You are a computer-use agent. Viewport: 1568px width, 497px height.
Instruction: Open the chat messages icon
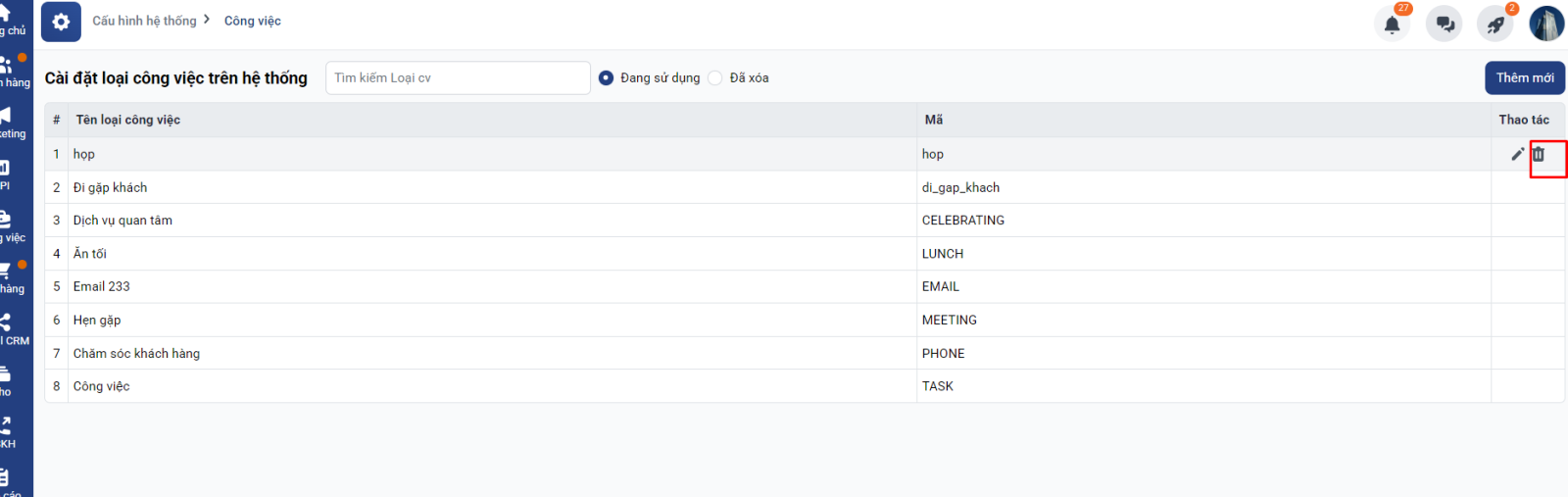tap(1444, 25)
